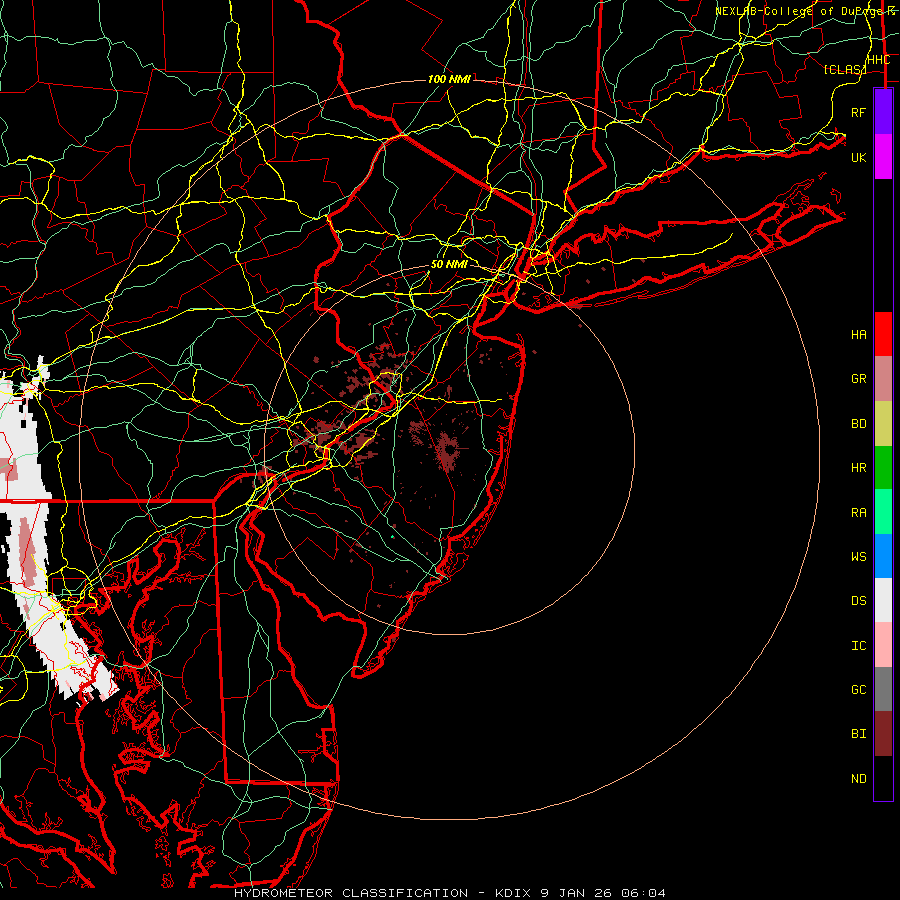Click the GC gray legend swatch
900x900 pixels.
click(883, 689)
